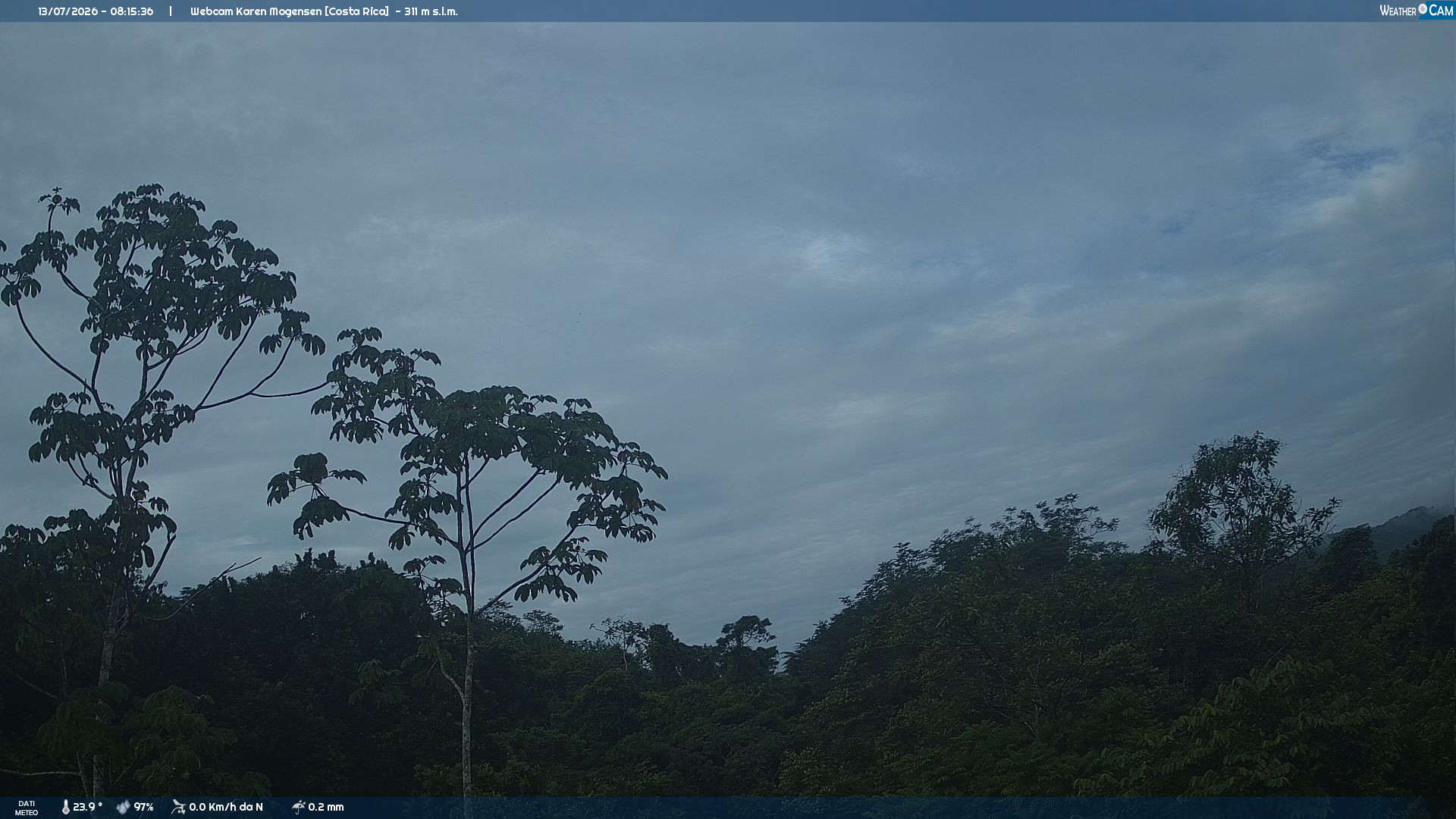Click the WeatherCam logo
The width and height of the screenshot is (1456, 819).
coord(1417,10)
